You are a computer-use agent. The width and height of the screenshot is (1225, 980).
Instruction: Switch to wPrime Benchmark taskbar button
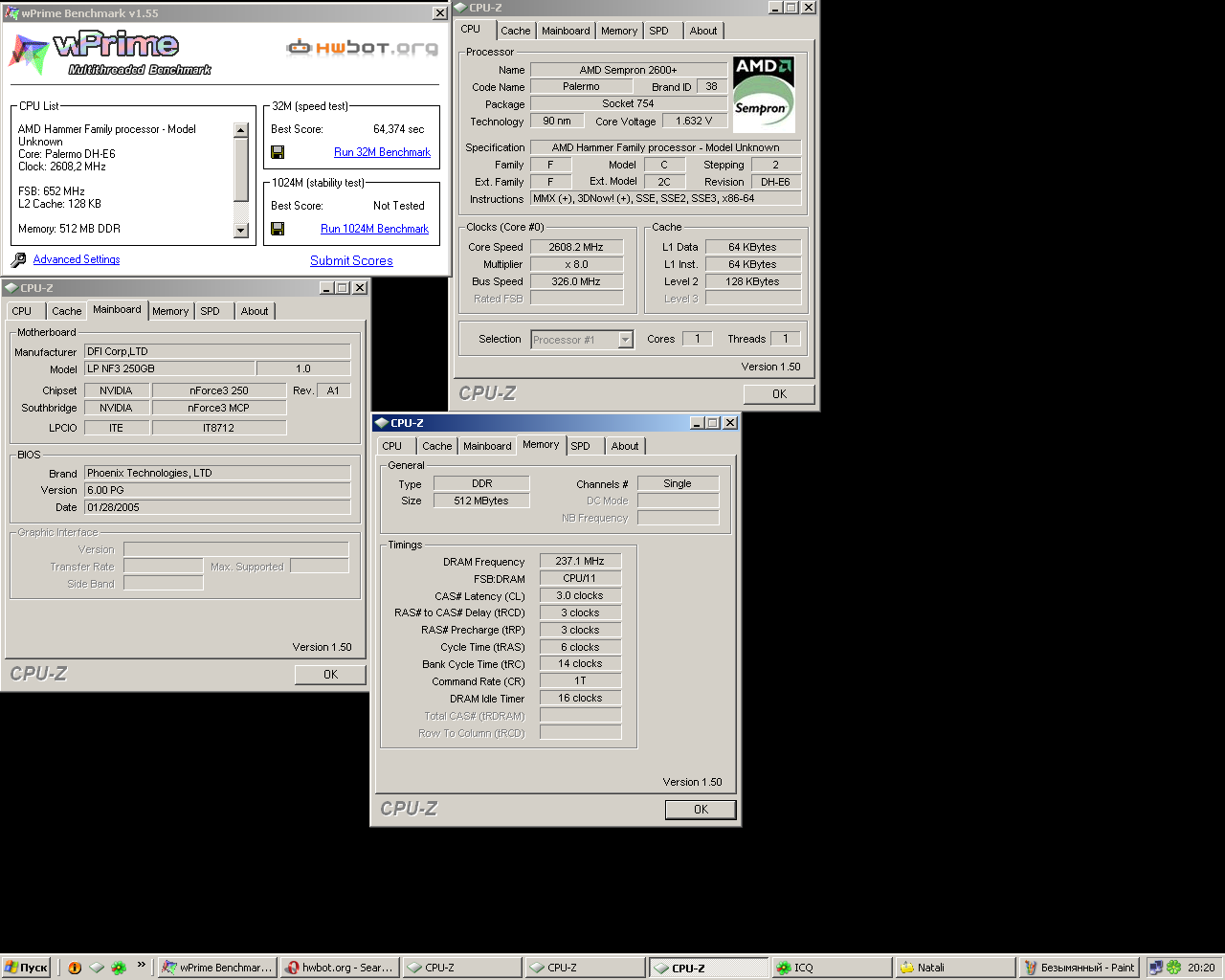[x=217, y=968]
